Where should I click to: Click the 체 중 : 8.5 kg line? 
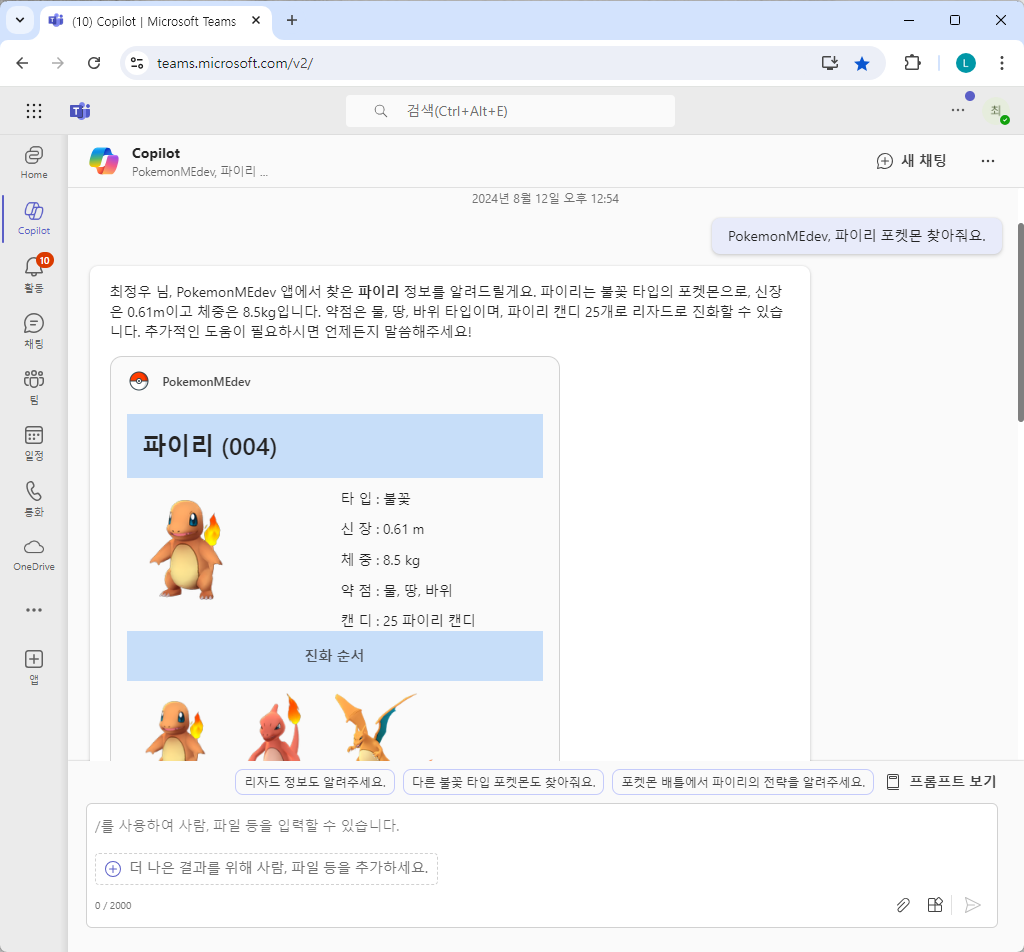pos(381,560)
